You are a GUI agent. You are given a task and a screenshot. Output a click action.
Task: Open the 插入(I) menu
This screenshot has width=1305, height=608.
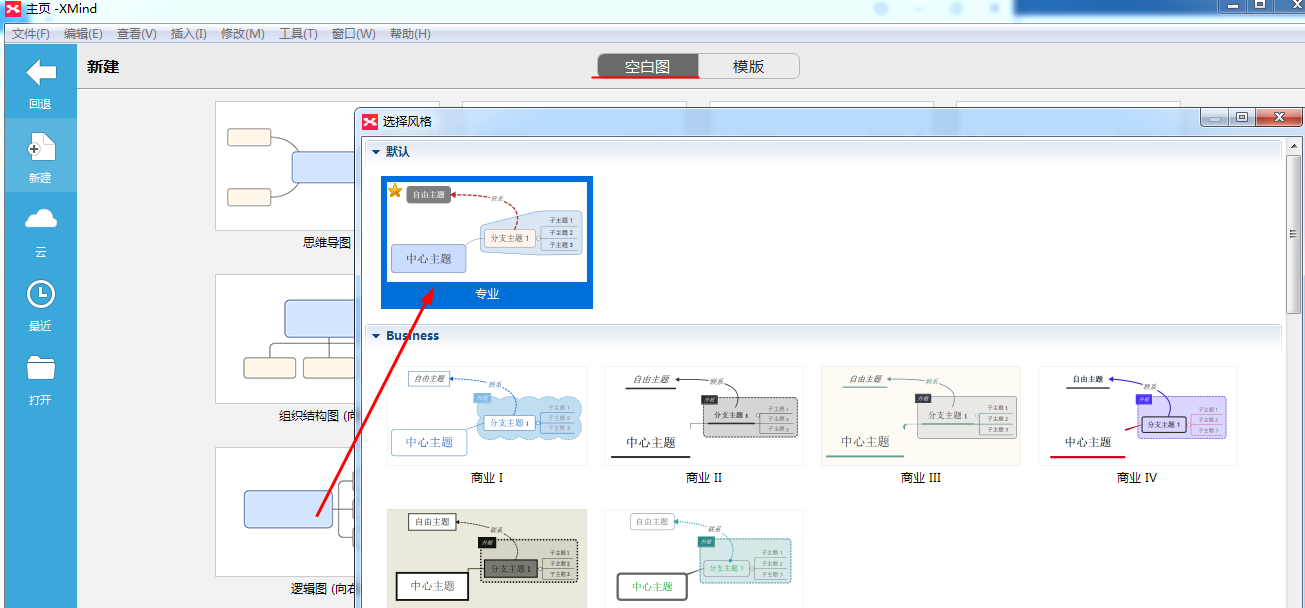189,34
